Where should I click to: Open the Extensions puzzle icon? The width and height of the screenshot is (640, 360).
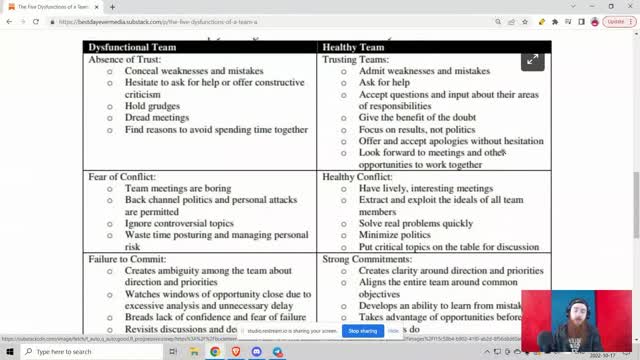pyautogui.click(x=555, y=22)
